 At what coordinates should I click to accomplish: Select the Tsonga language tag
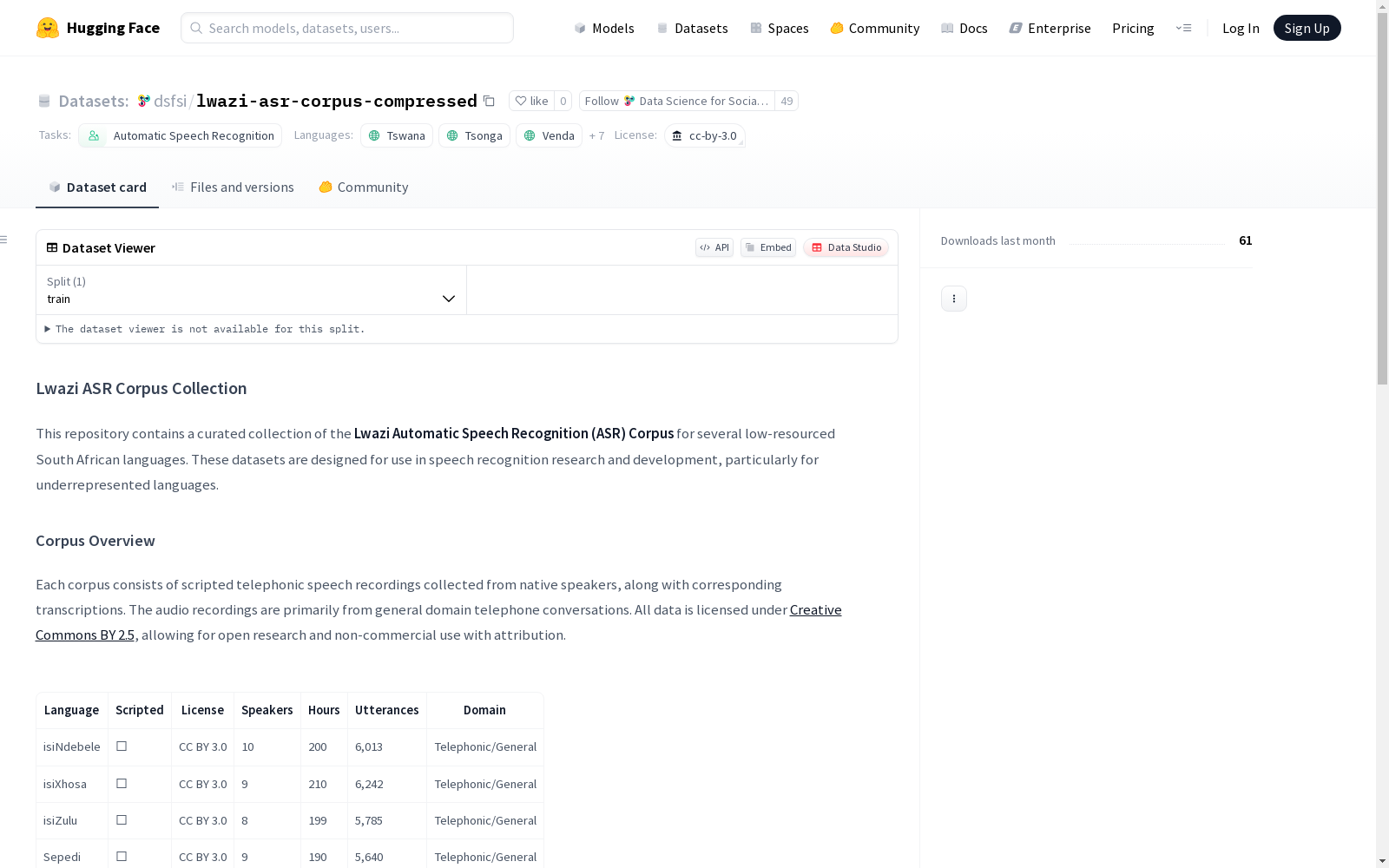(x=474, y=135)
